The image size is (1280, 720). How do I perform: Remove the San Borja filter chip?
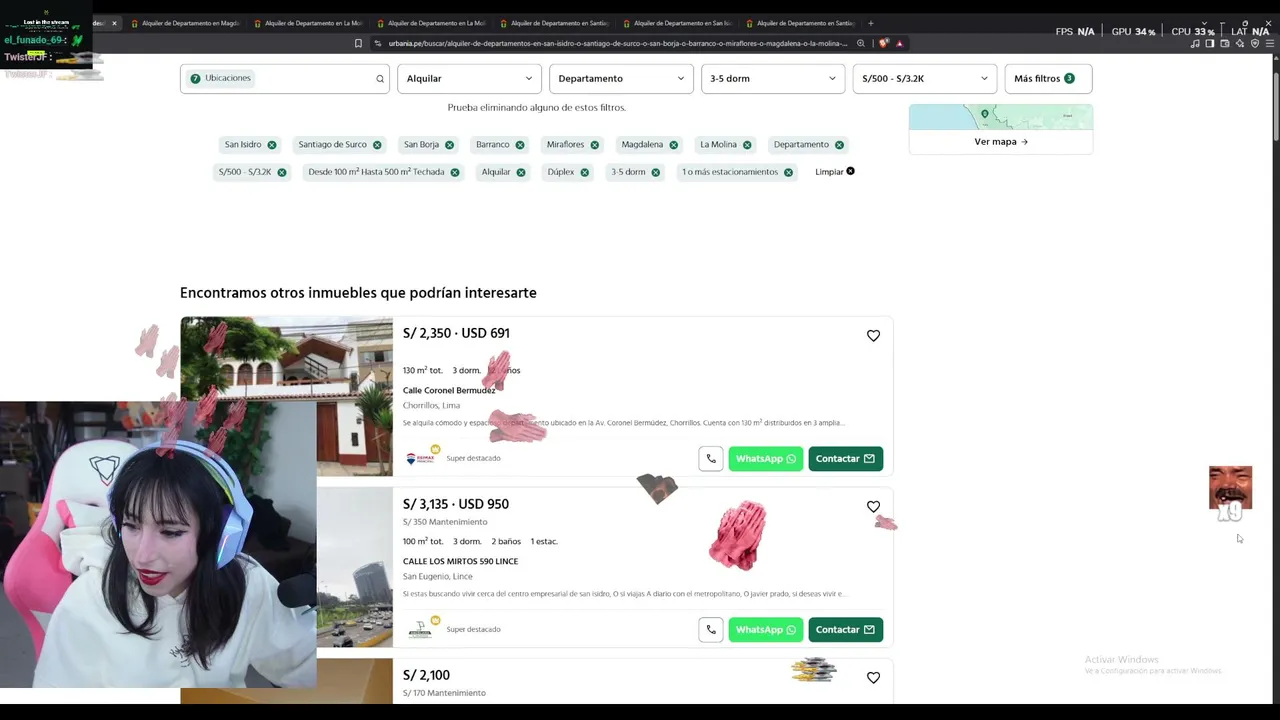[x=449, y=145]
